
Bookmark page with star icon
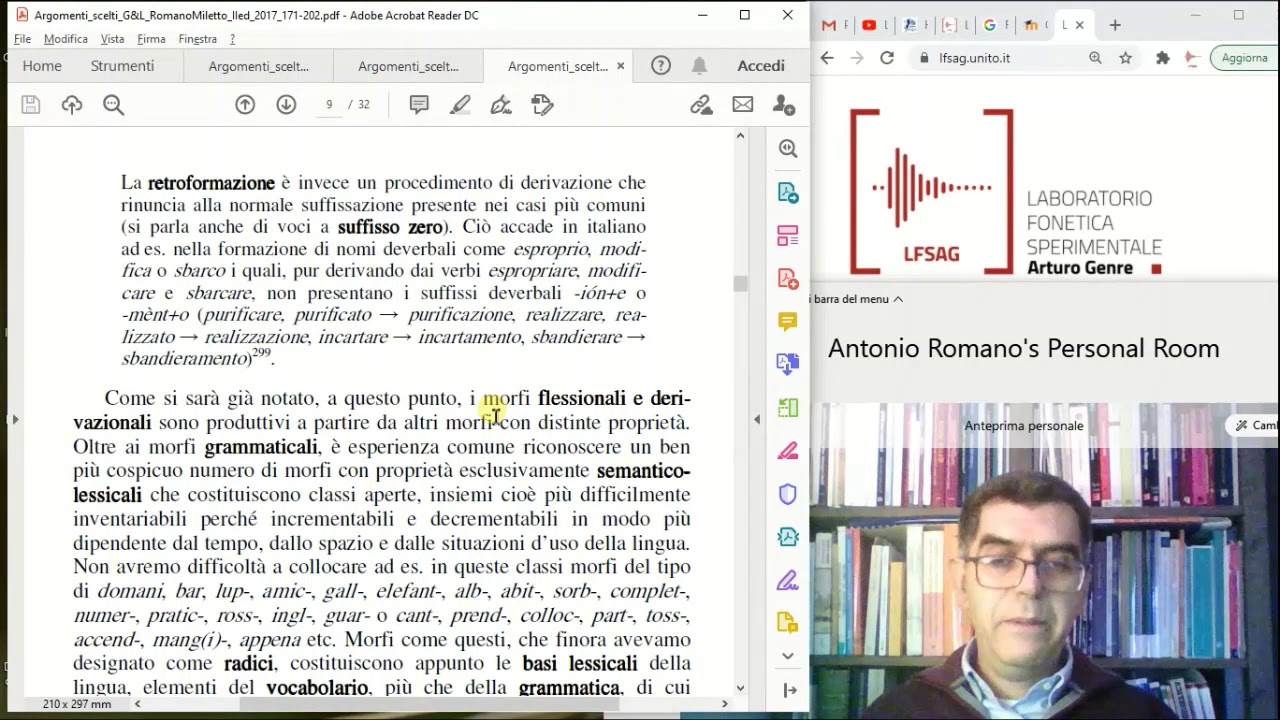1125,58
